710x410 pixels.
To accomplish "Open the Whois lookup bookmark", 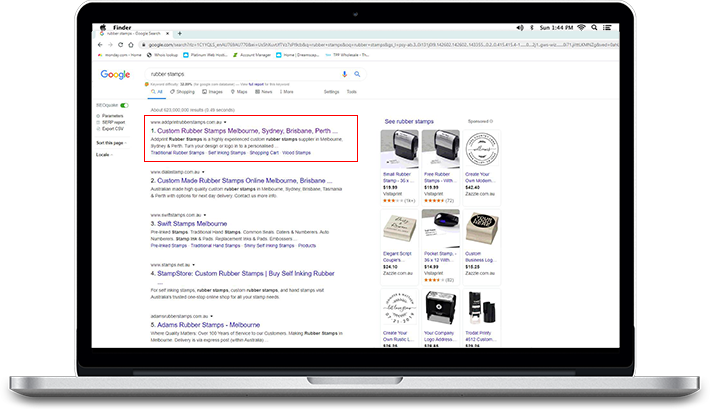I will 162,55.
